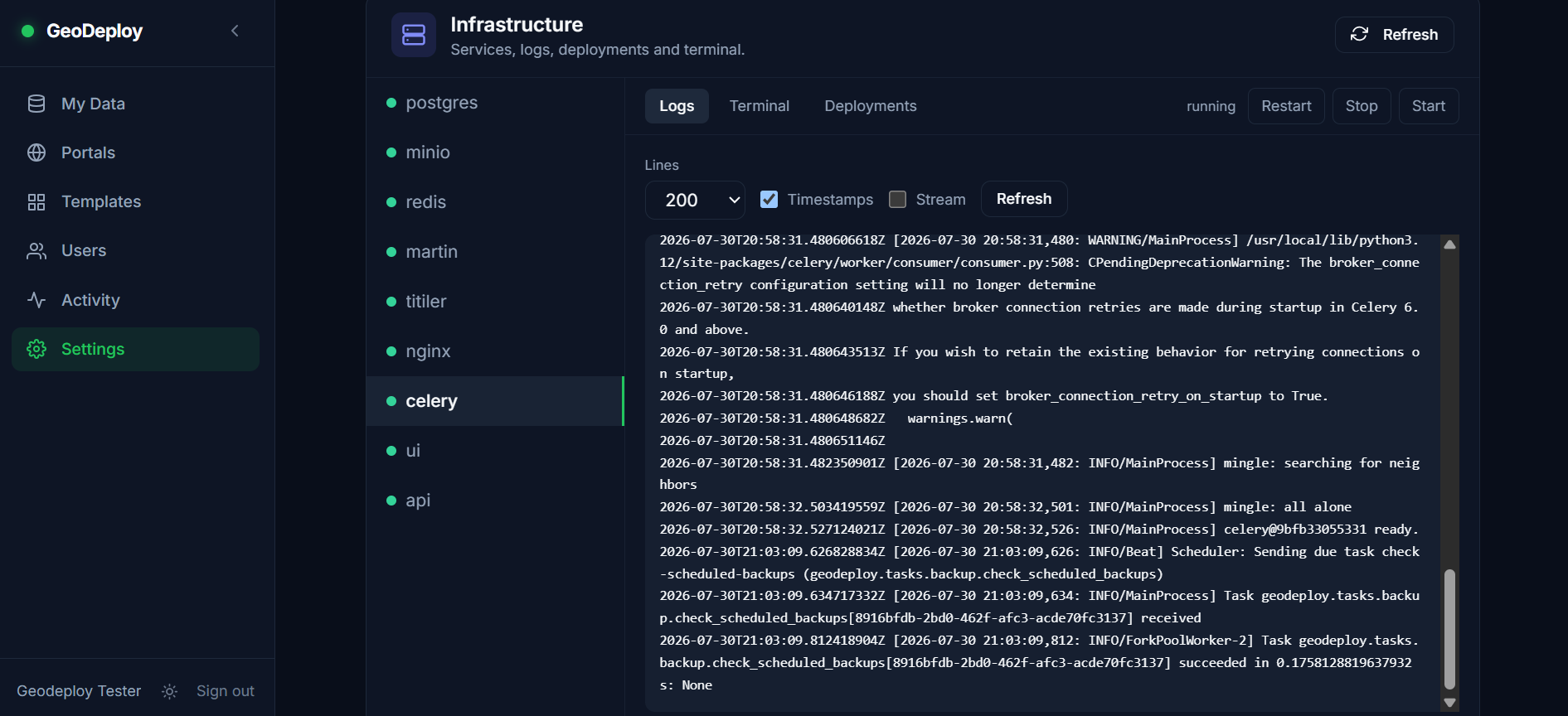The width and height of the screenshot is (1568, 716).
Task: Uncheck the Timestamps checkbox
Action: [x=769, y=200]
